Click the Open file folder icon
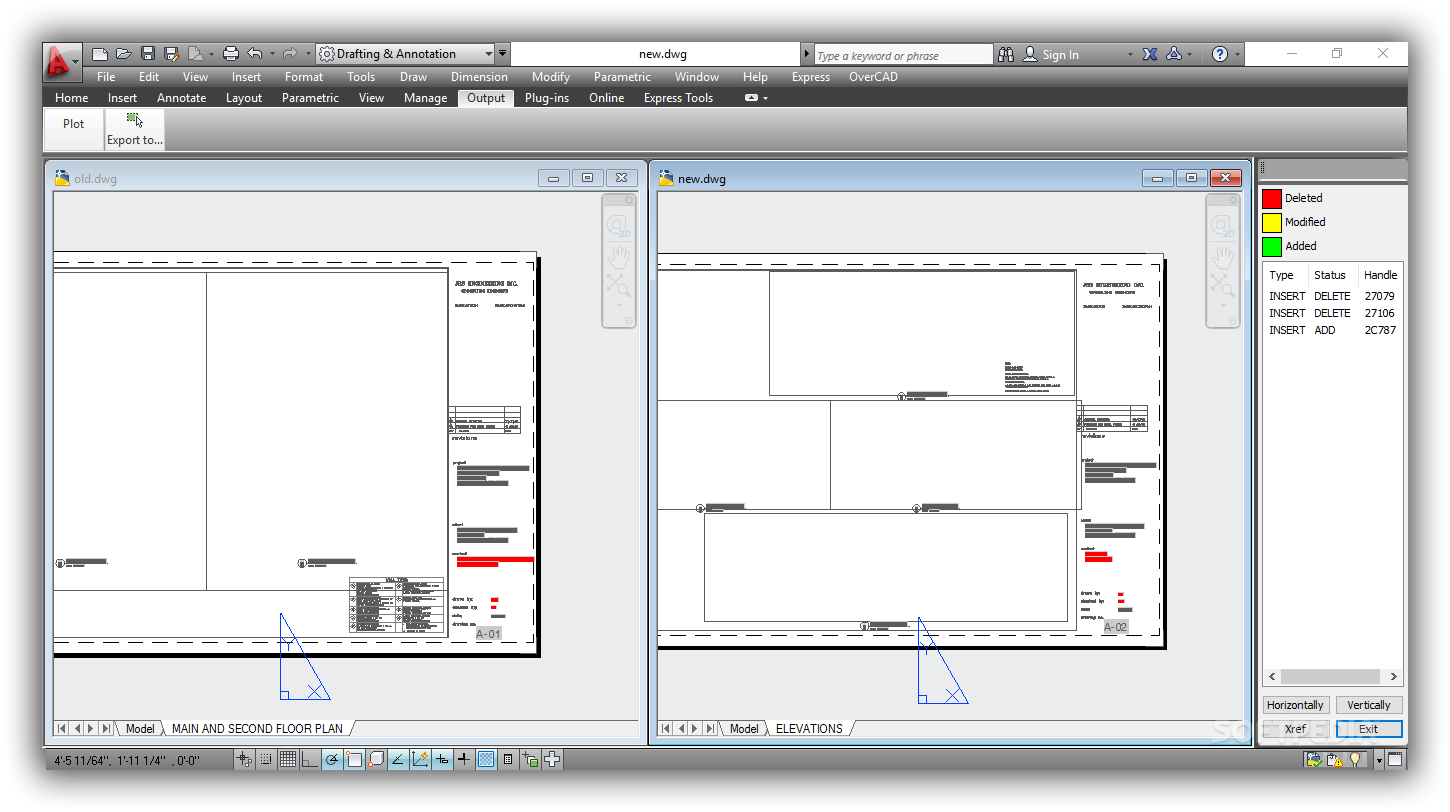 pyautogui.click(x=123, y=54)
